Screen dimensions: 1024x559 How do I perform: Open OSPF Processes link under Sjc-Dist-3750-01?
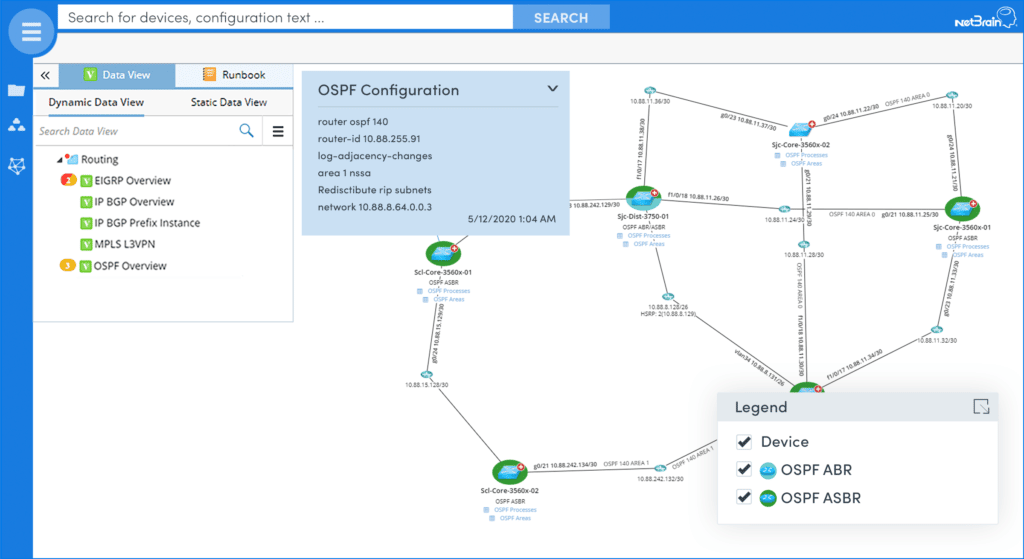coord(648,236)
